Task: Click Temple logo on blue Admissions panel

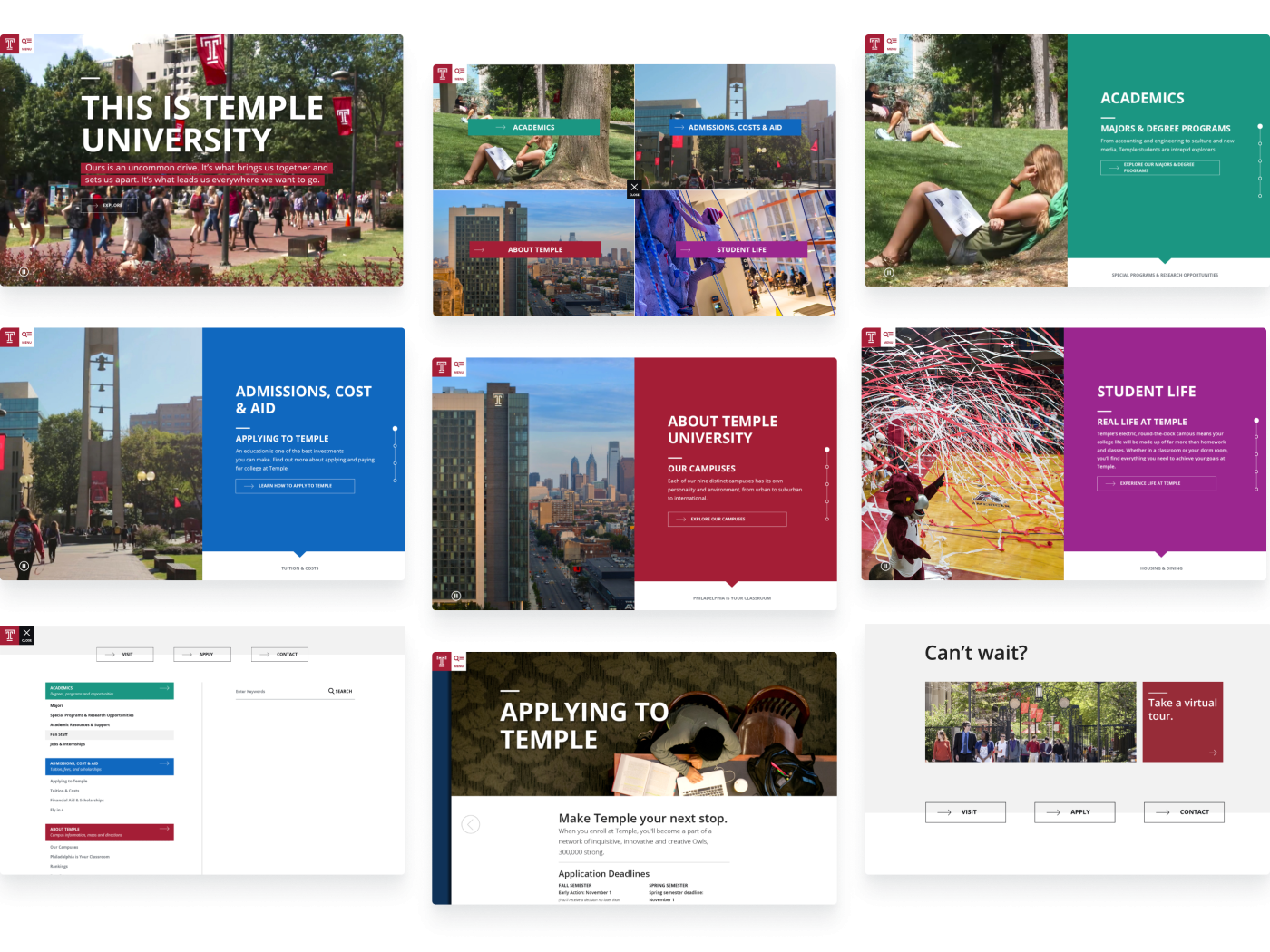Action: (x=9, y=337)
